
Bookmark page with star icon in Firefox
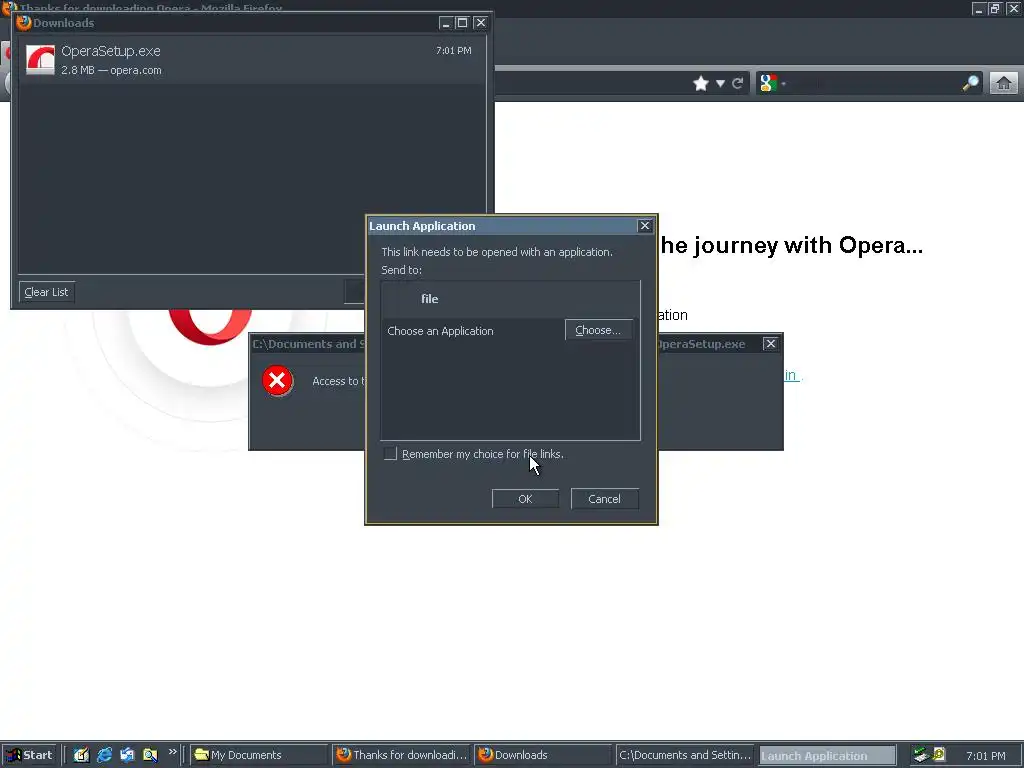tap(701, 84)
